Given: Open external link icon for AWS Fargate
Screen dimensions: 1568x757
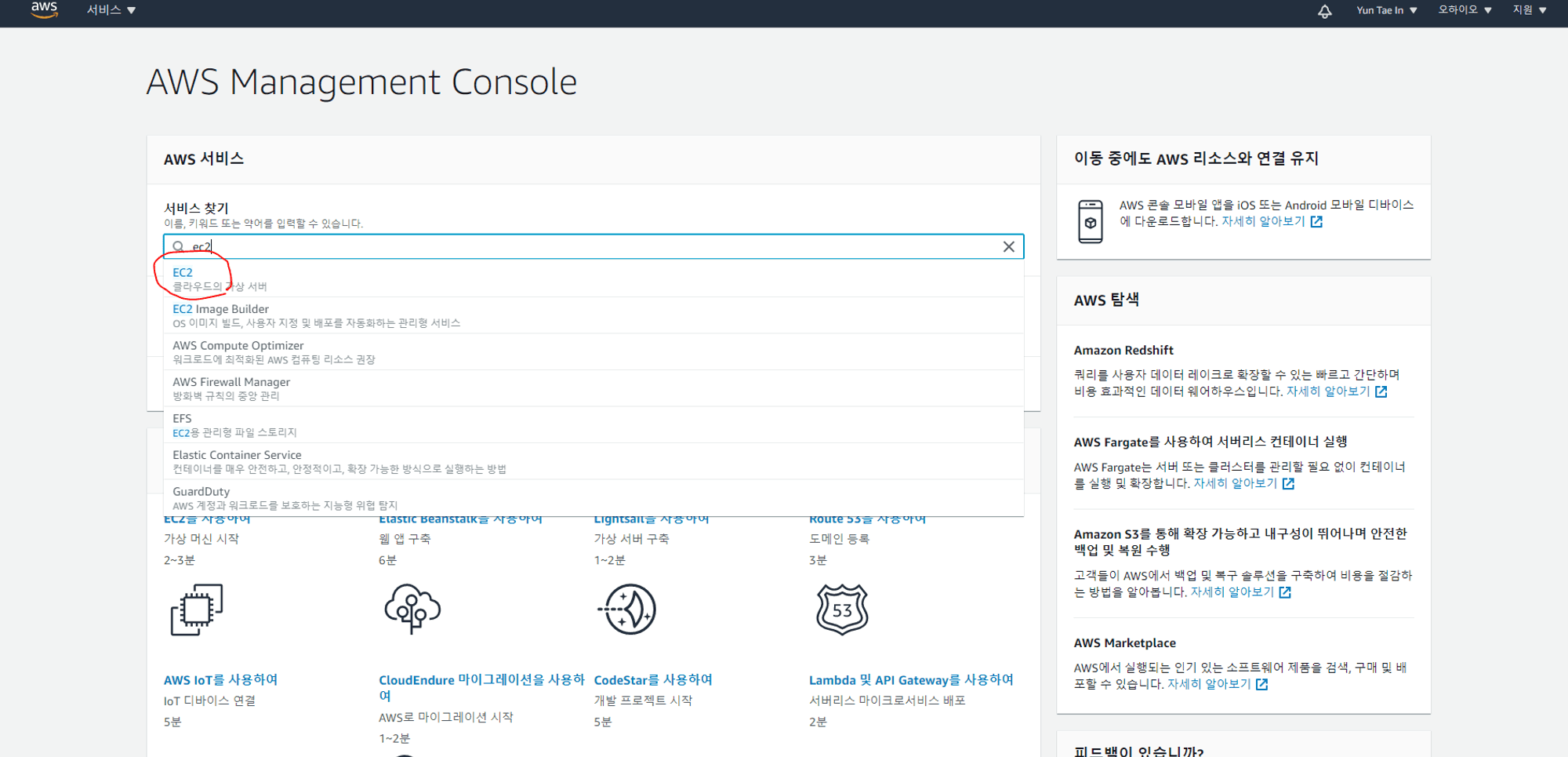Looking at the screenshot, I should [x=1288, y=484].
